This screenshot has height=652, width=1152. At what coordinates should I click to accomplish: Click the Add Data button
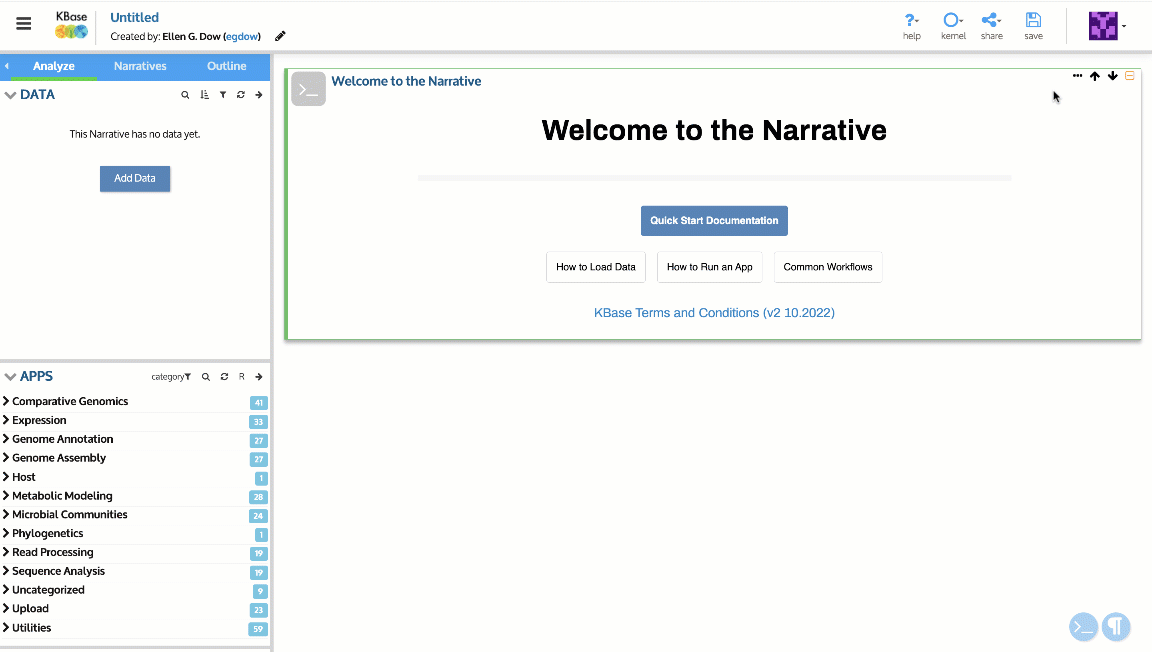pos(134,179)
